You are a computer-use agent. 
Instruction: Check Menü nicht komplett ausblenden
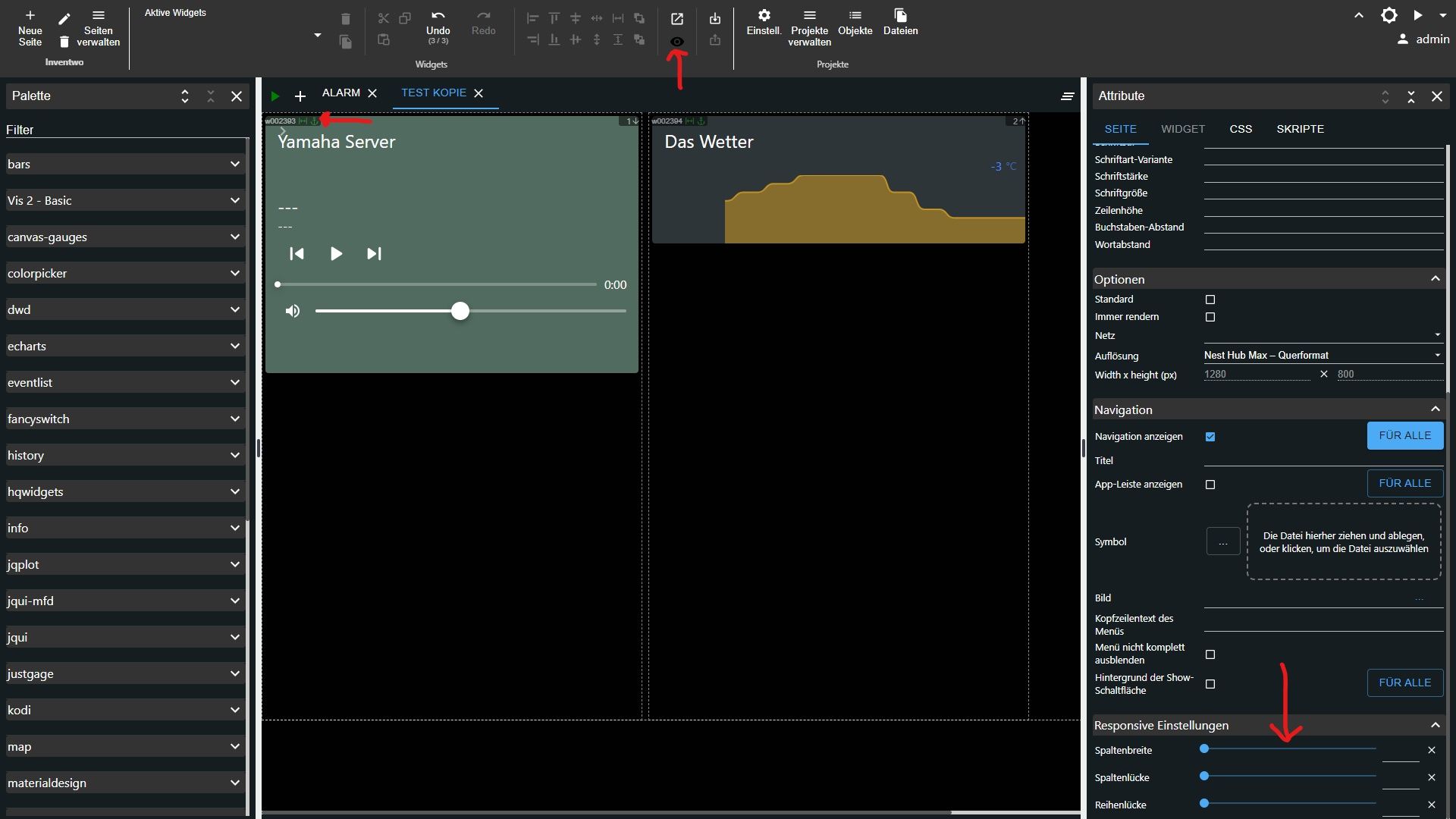pos(1210,654)
